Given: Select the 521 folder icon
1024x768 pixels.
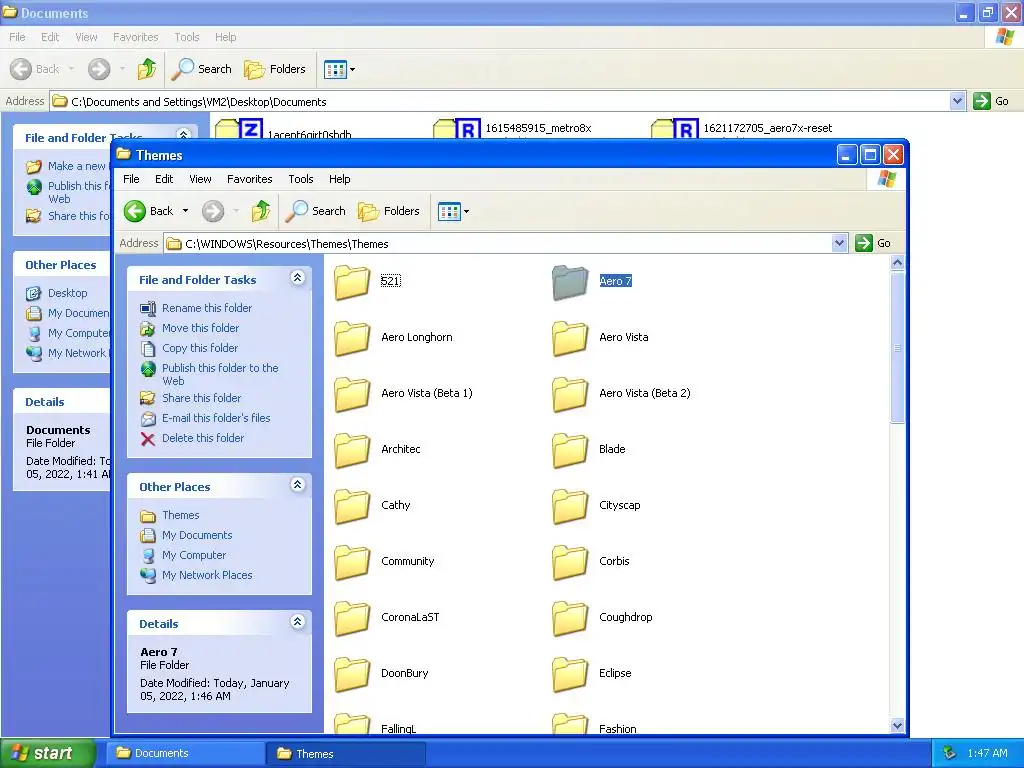Looking at the screenshot, I should (x=352, y=282).
